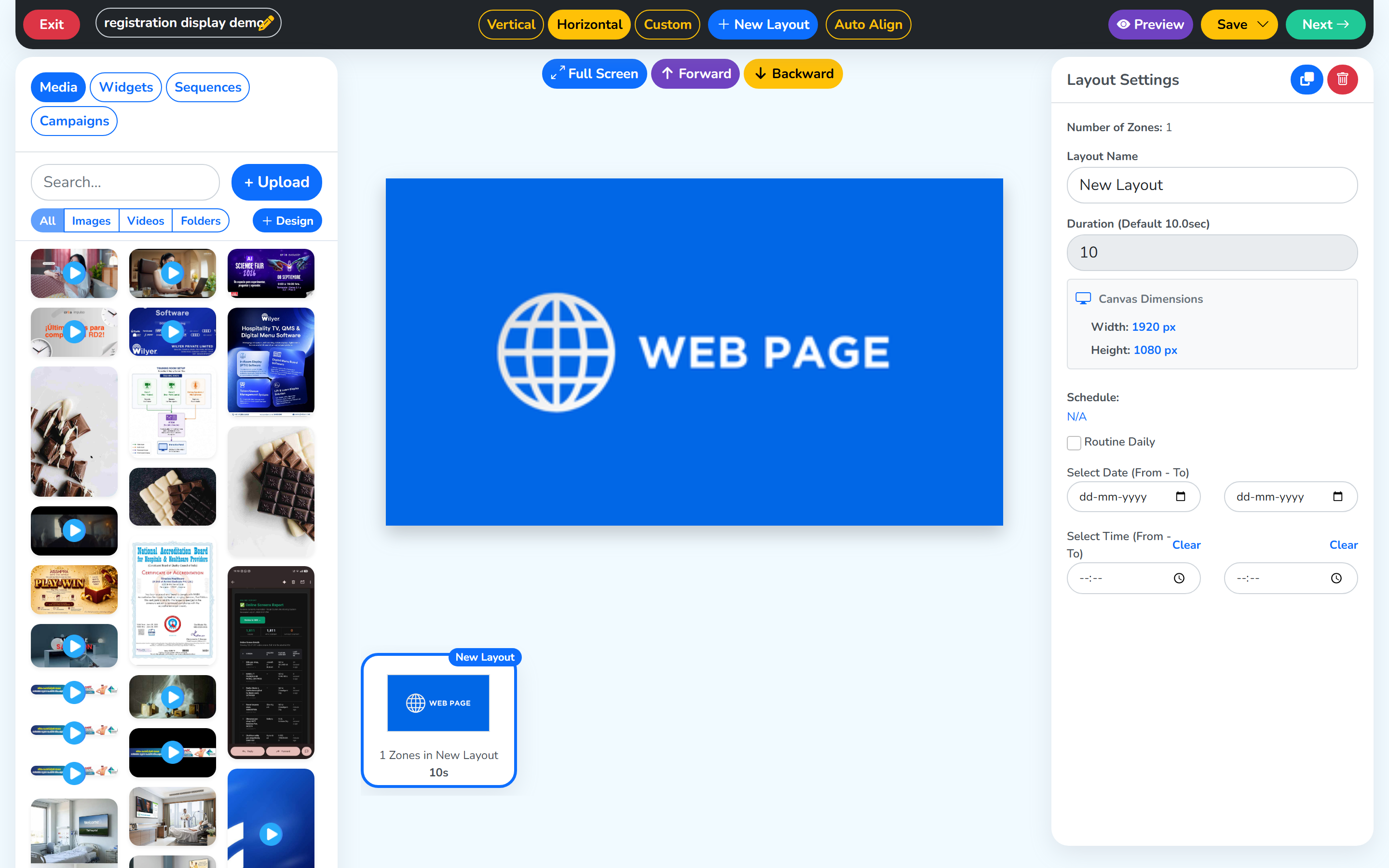This screenshot has width=1389, height=868.
Task: Click Auto Align
Action: point(868,24)
